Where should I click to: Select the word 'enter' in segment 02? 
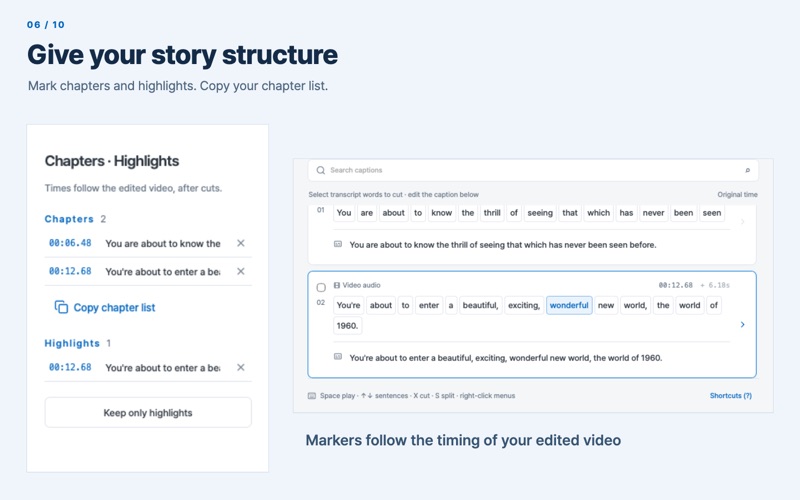coord(429,306)
